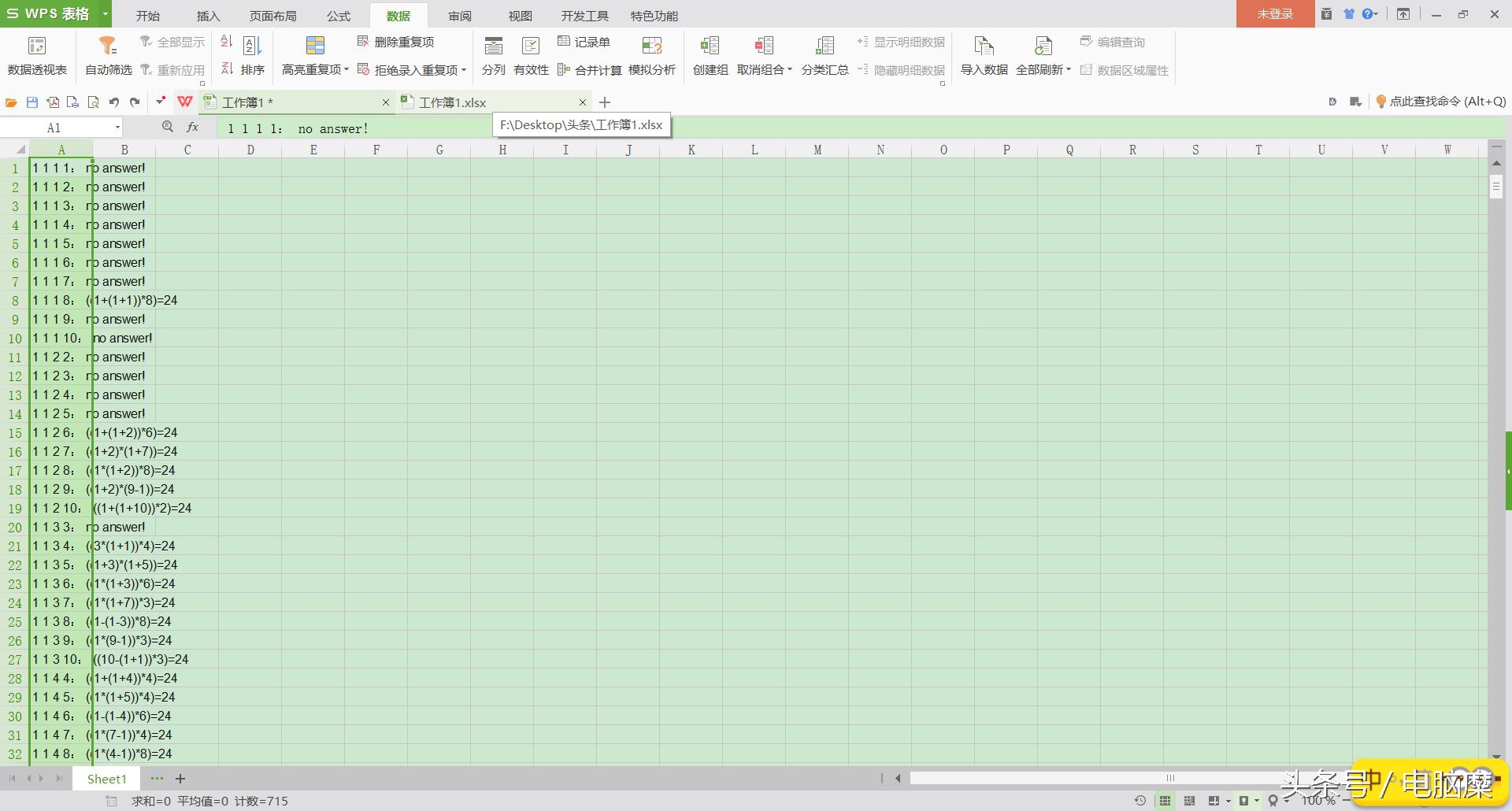Click the sheet list ellipsis button
1512x811 pixels.
pyautogui.click(x=157, y=779)
